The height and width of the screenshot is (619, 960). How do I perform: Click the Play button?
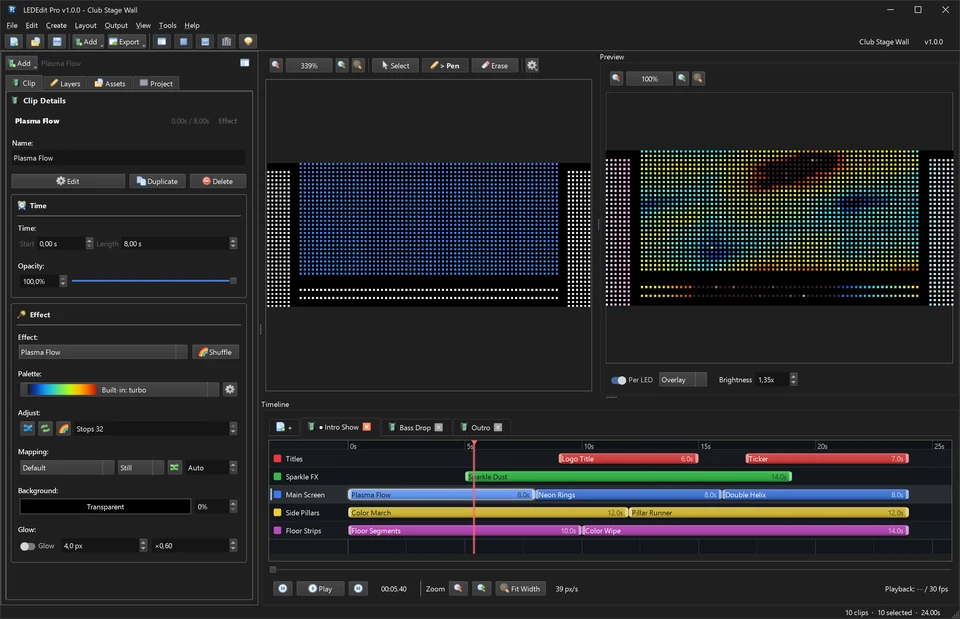pos(320,588)
